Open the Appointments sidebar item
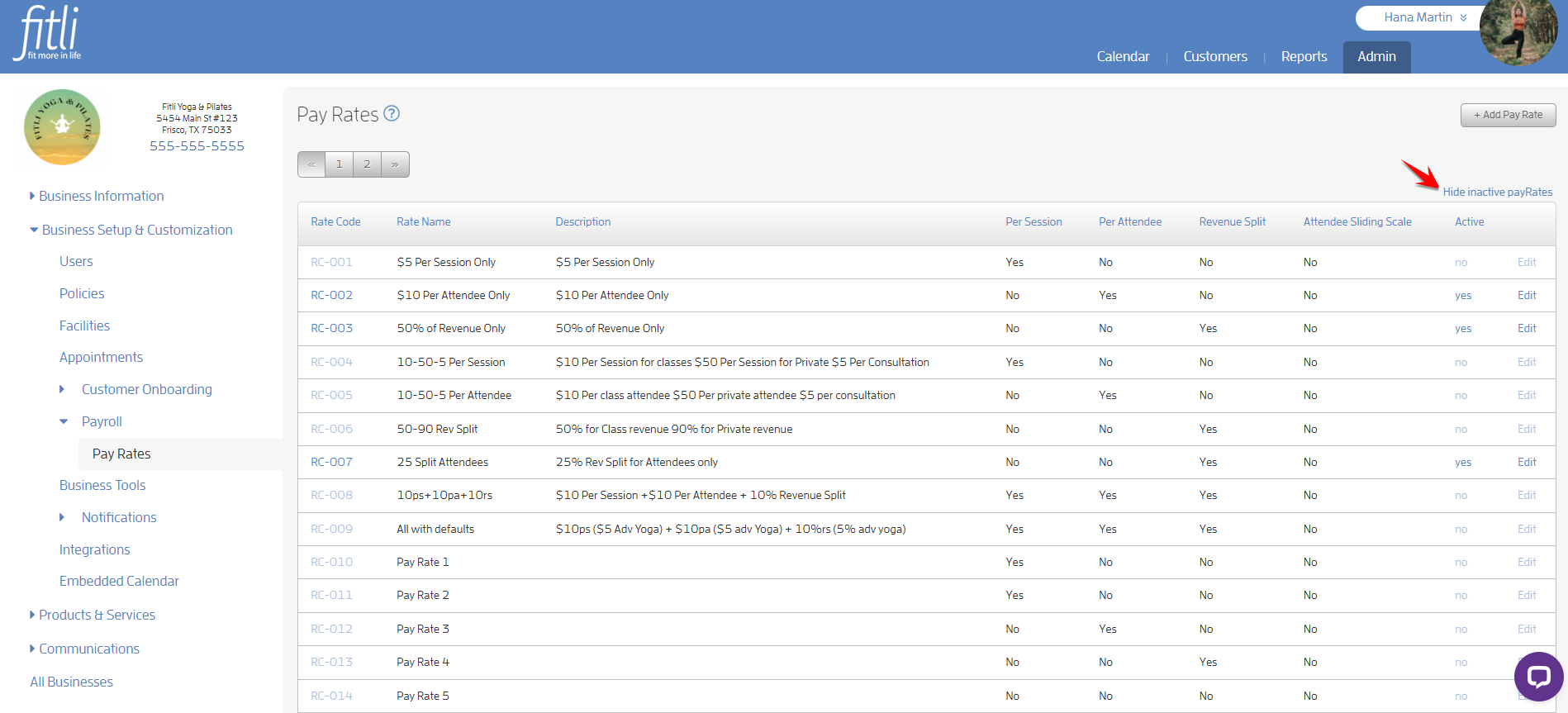This screenshot has width=1568, height=713. [x=101, y=357]
